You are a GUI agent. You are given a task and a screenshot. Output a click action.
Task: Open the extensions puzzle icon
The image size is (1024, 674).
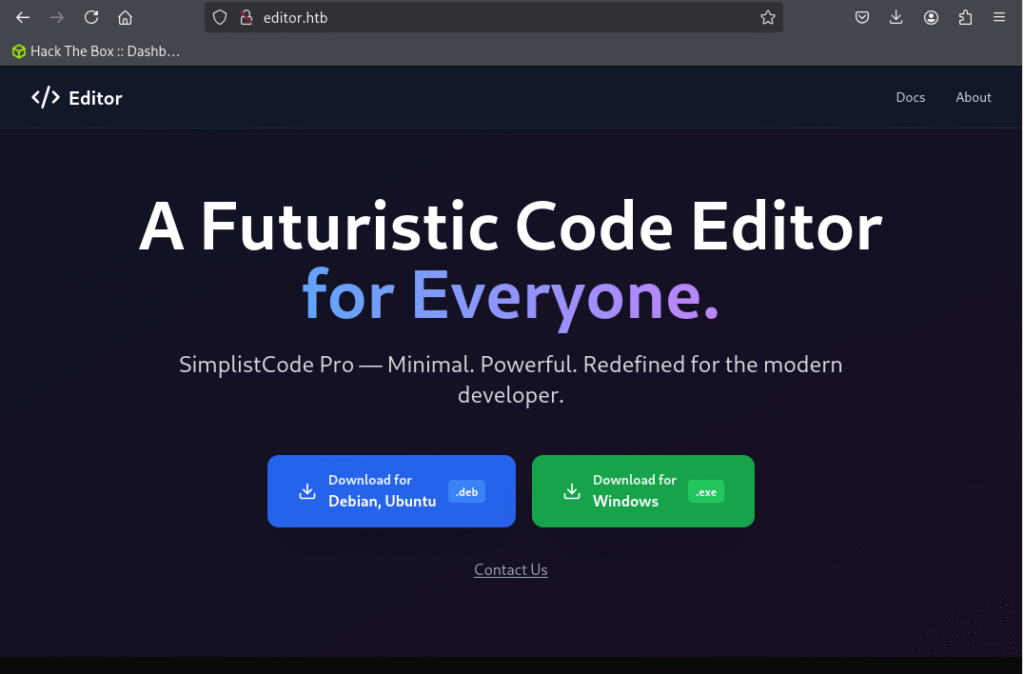point(965,18)
